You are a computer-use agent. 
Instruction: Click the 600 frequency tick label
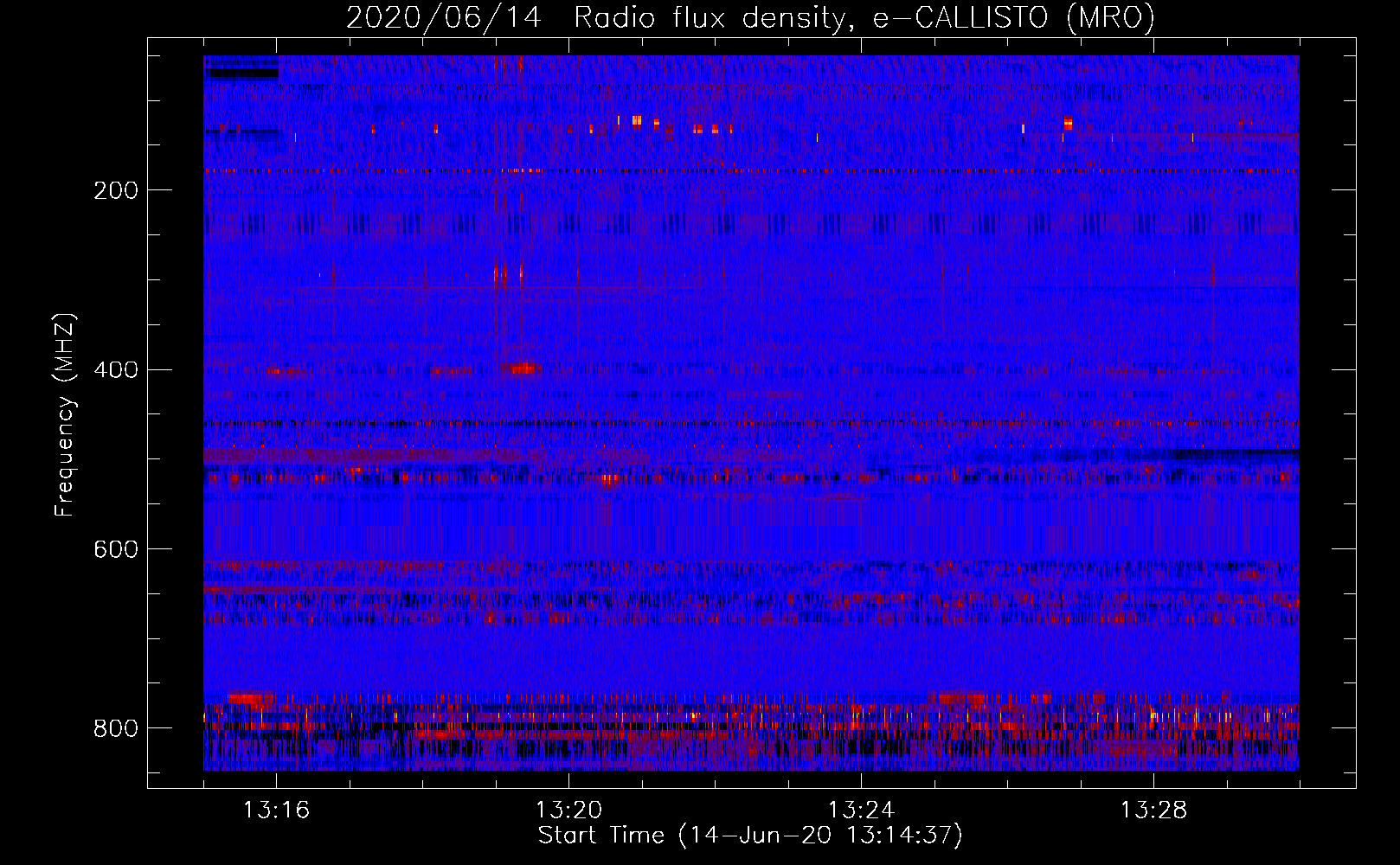[x=116, y=550]
